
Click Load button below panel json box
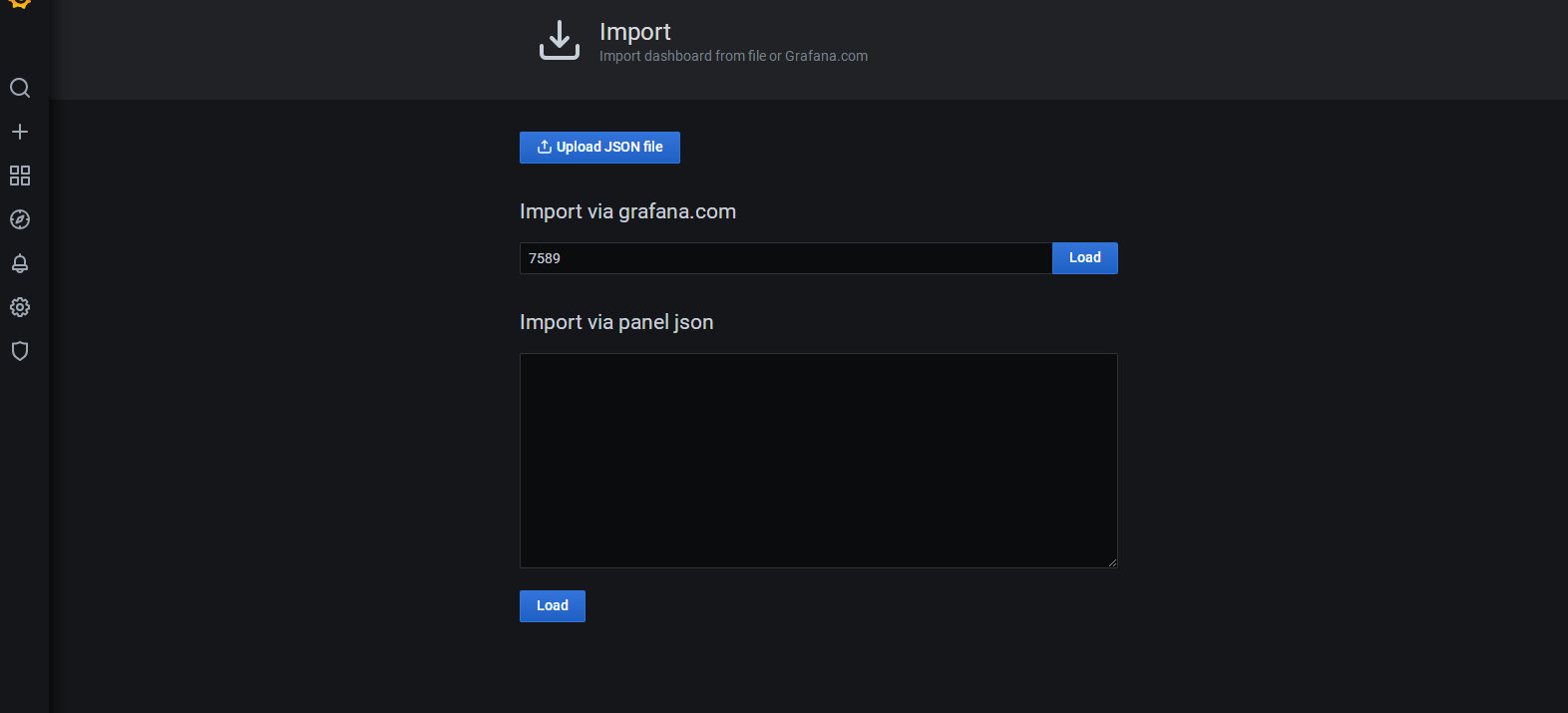(x=553, y=606)
